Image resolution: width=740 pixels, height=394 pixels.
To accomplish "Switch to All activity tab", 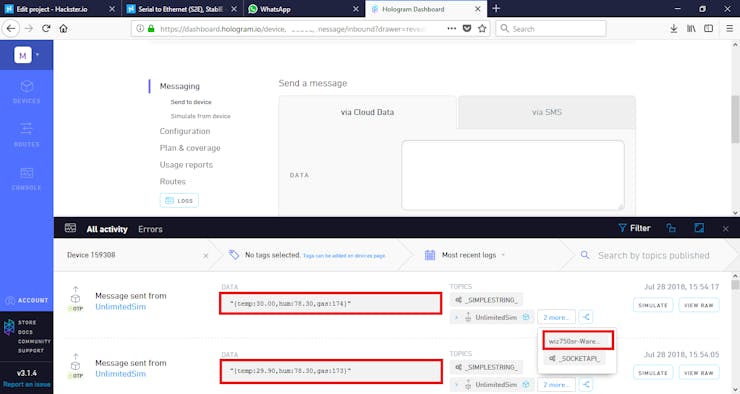I will tap(107, 229).
